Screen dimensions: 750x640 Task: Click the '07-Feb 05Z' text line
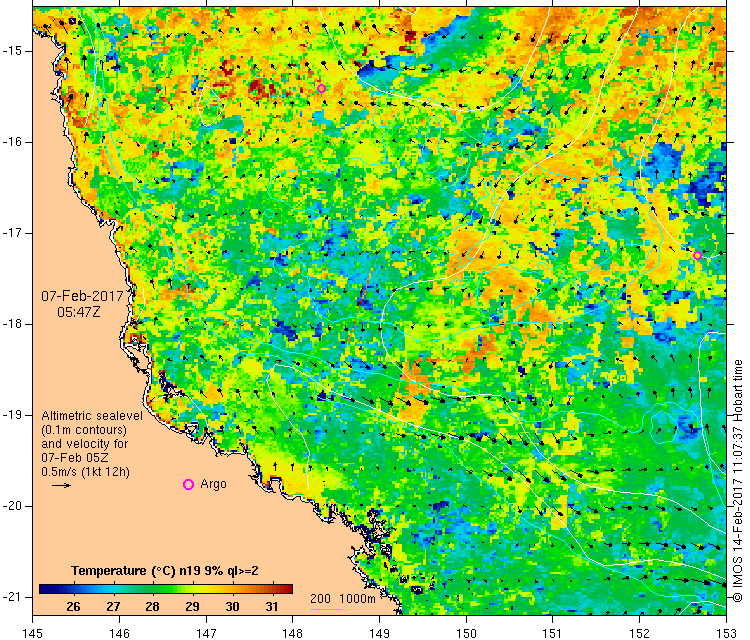pos(75,457)
